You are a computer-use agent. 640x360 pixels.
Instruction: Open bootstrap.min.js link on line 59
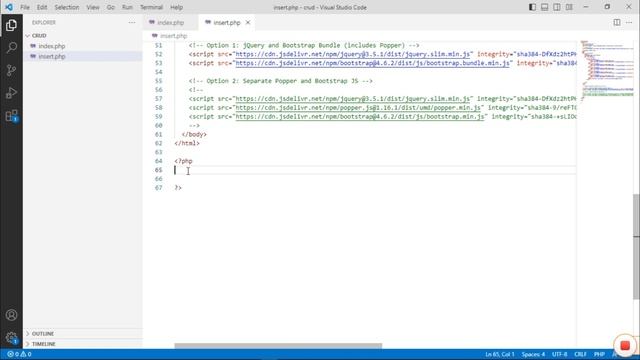point(360,116)
